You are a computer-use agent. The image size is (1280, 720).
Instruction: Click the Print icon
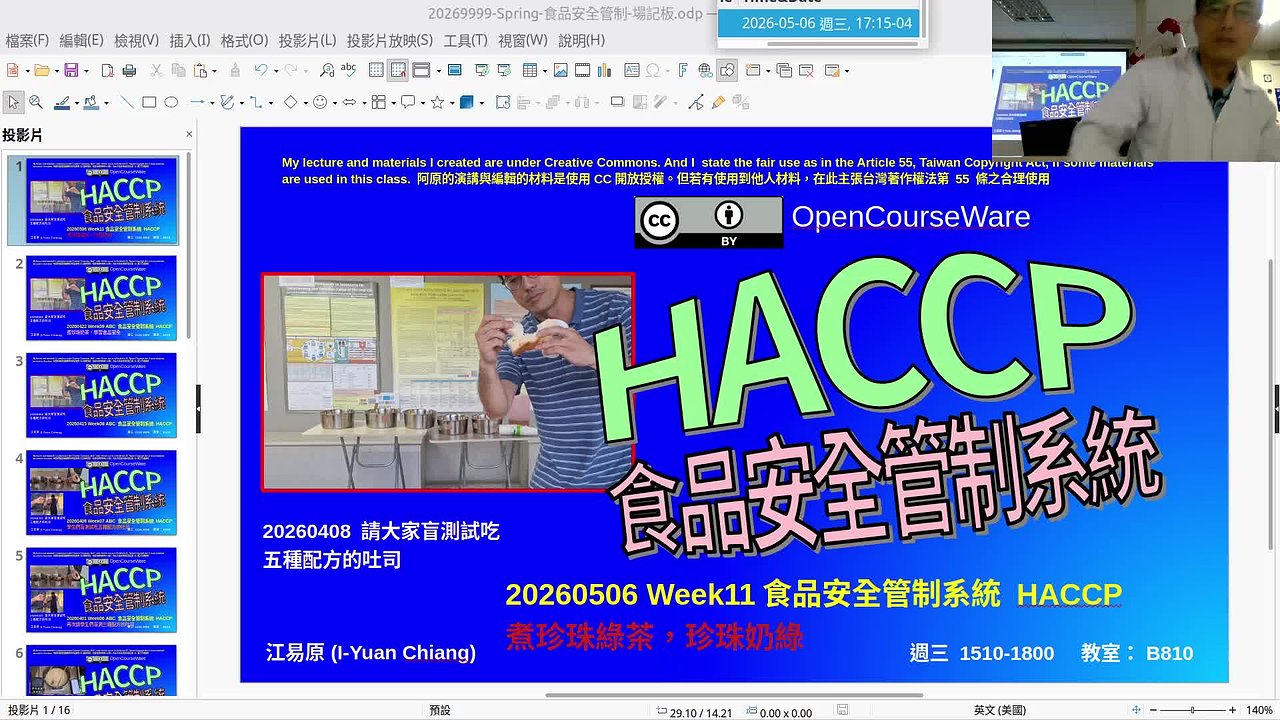click(x=129, y=70)
